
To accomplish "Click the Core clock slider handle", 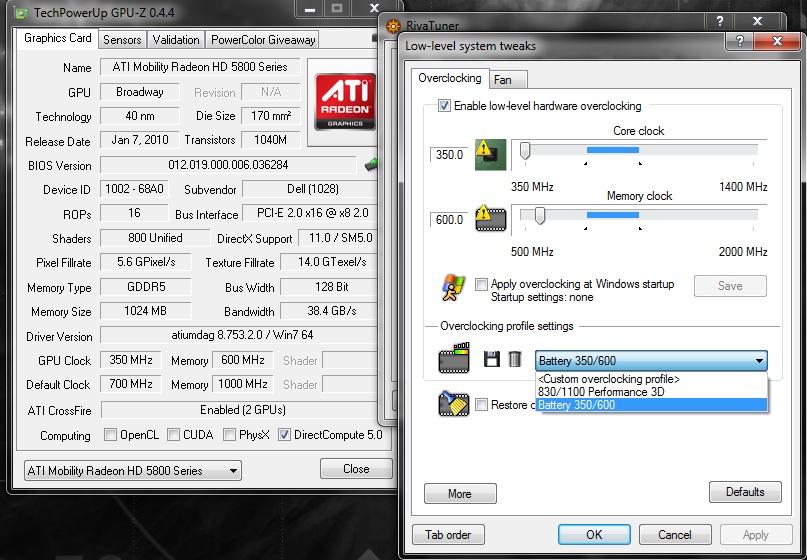I will coord(524,151).
